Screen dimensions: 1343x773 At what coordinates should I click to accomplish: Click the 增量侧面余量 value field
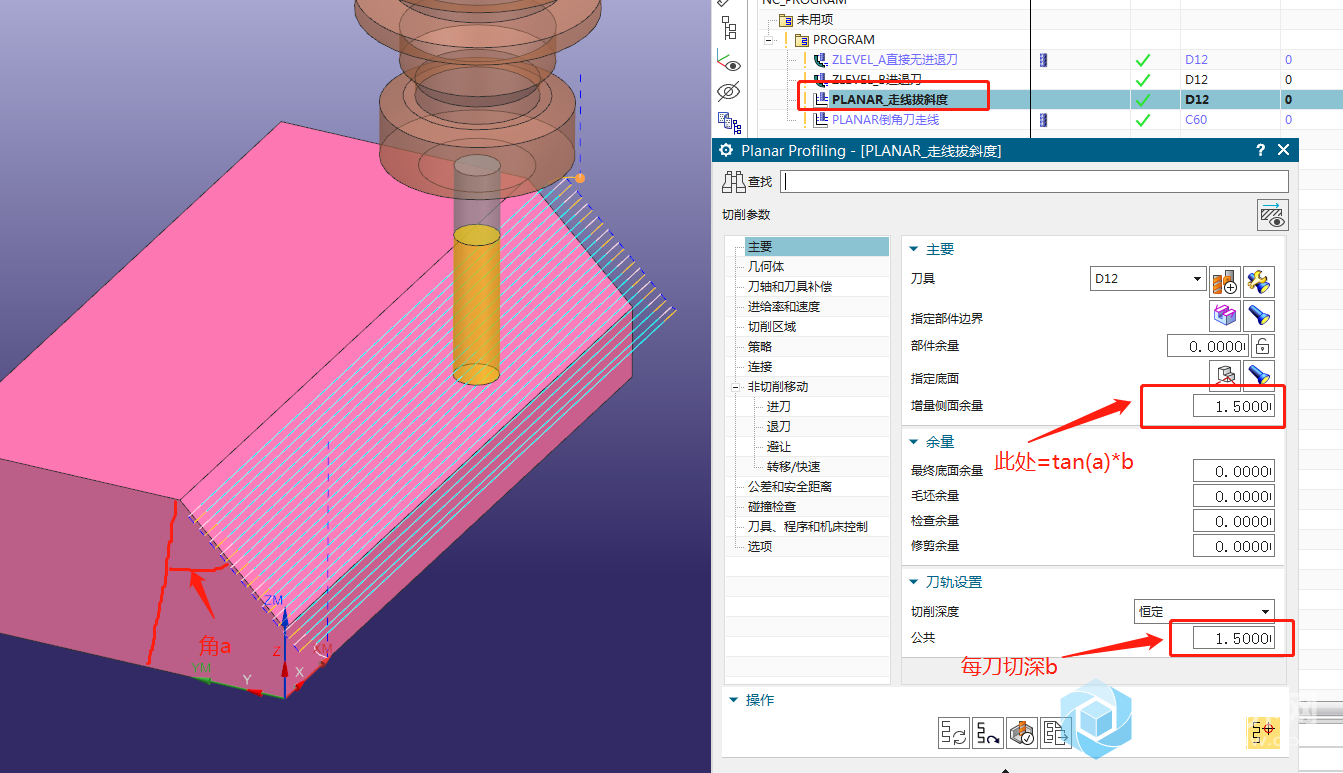(x=1234, y=407)
